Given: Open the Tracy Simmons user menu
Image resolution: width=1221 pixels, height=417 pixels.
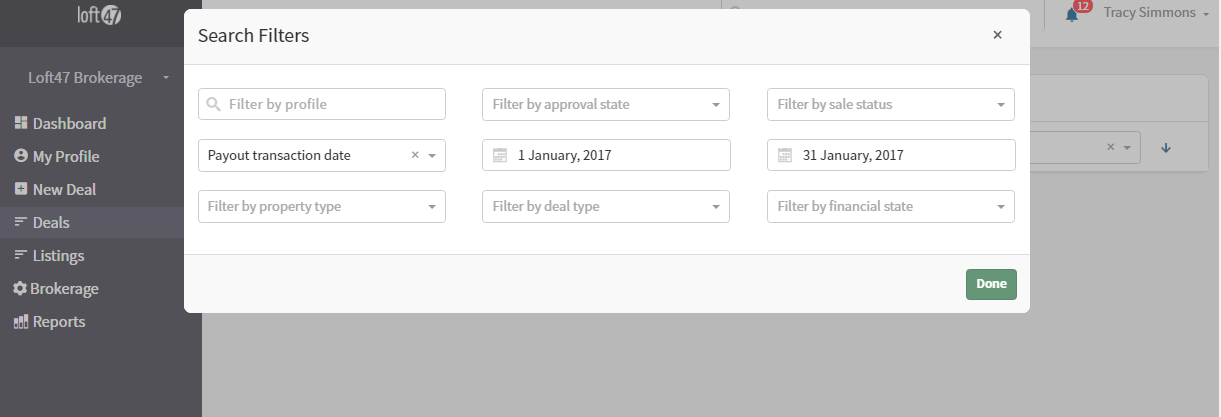Looking at the screenshot, I should (1155, 13).
